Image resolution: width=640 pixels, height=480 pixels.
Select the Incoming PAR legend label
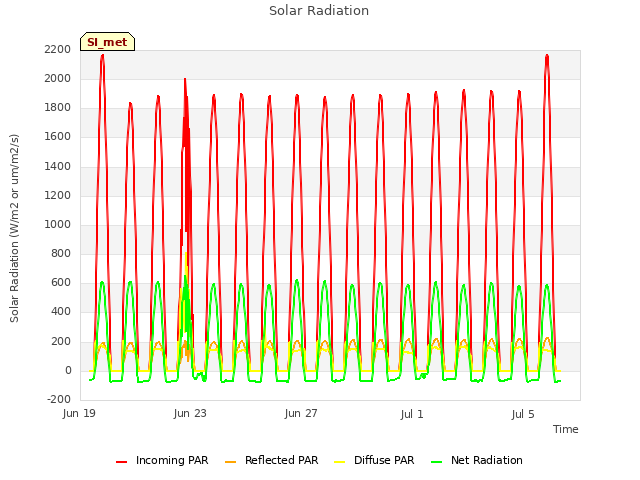coord(172,460)
